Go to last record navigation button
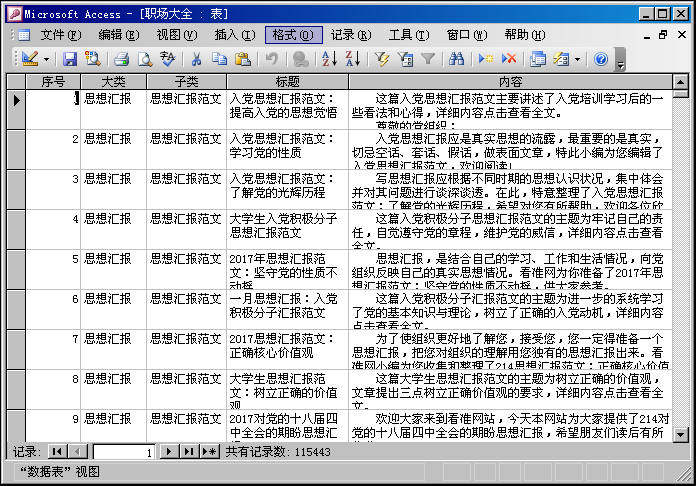The image size is (696, 486). point(189,452)
